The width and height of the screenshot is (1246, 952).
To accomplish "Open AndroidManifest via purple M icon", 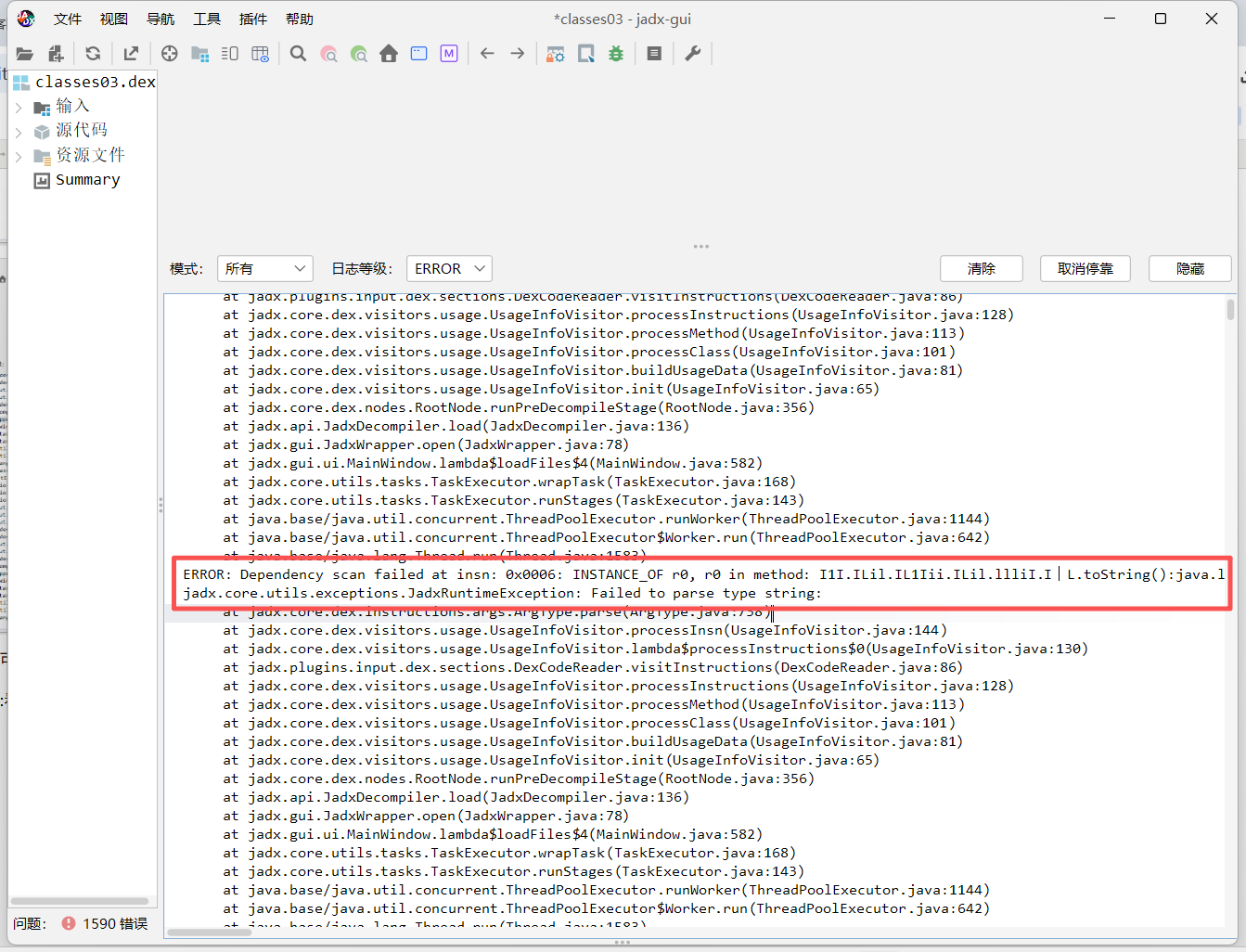I will coord(449,54).
